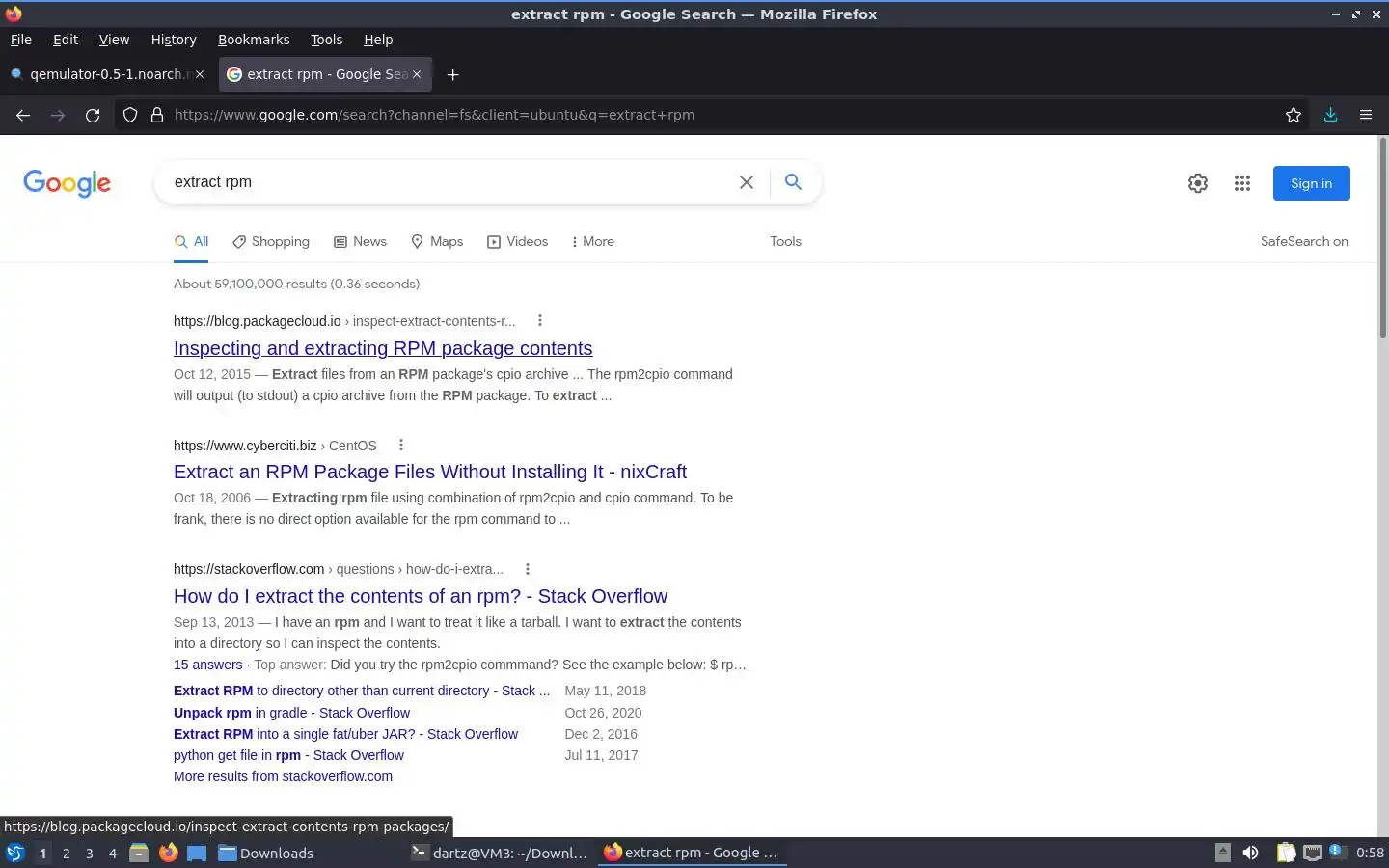Click the Google logo
The width and height of the screenshot is (1389, 868).
coord(68,183)
